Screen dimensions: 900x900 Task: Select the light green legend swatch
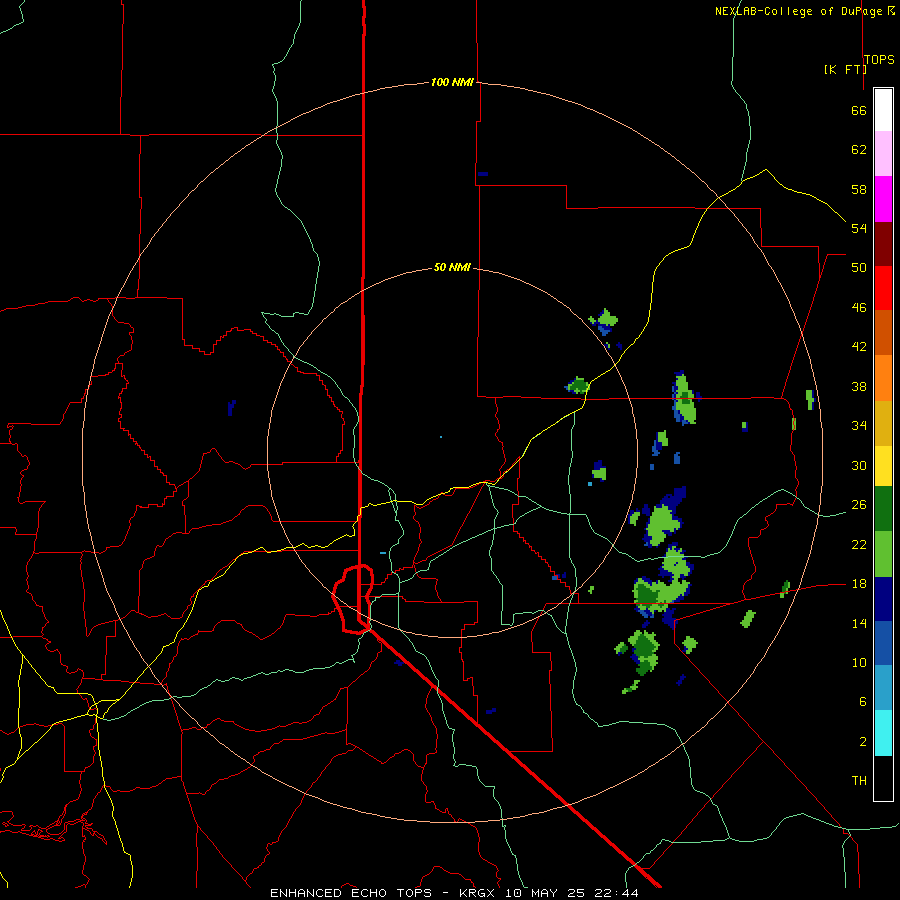pyautogui.click(x=883, y=554)
